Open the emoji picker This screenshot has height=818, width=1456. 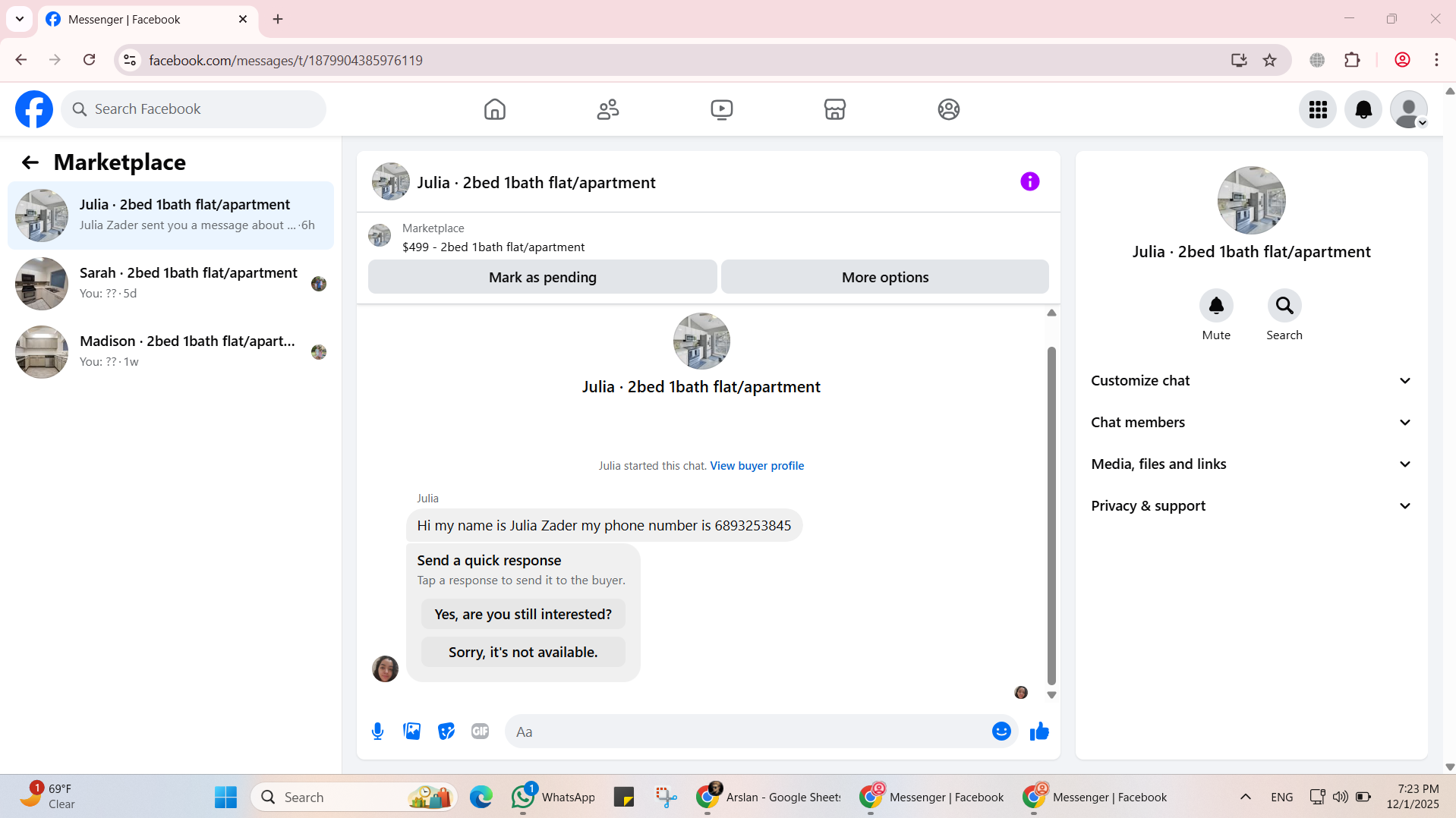point(1001,731)
